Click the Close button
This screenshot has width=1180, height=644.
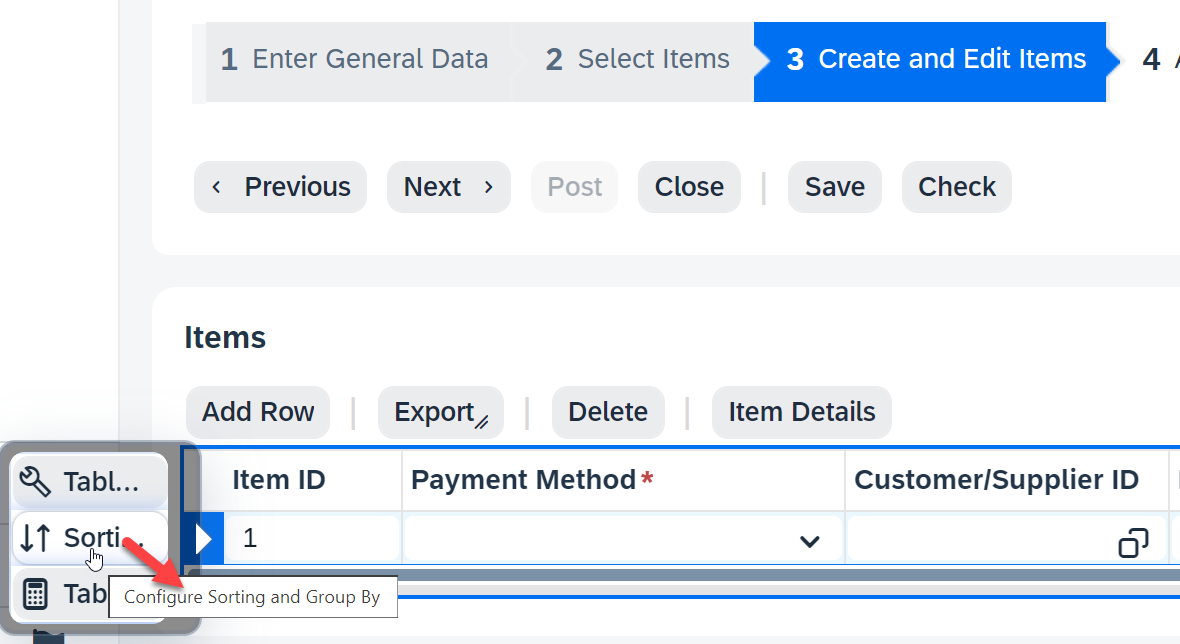click(689, 187)
